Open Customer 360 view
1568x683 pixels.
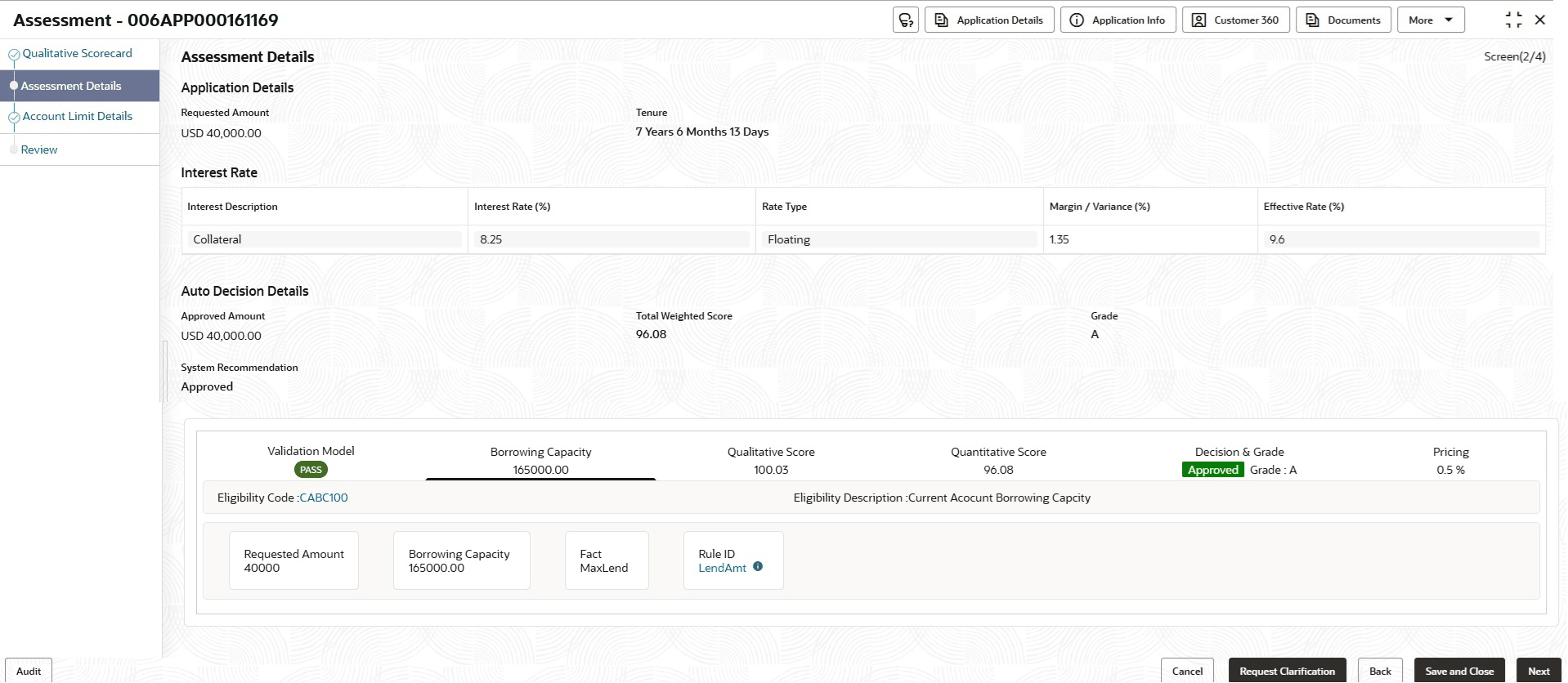point(1236,20)
